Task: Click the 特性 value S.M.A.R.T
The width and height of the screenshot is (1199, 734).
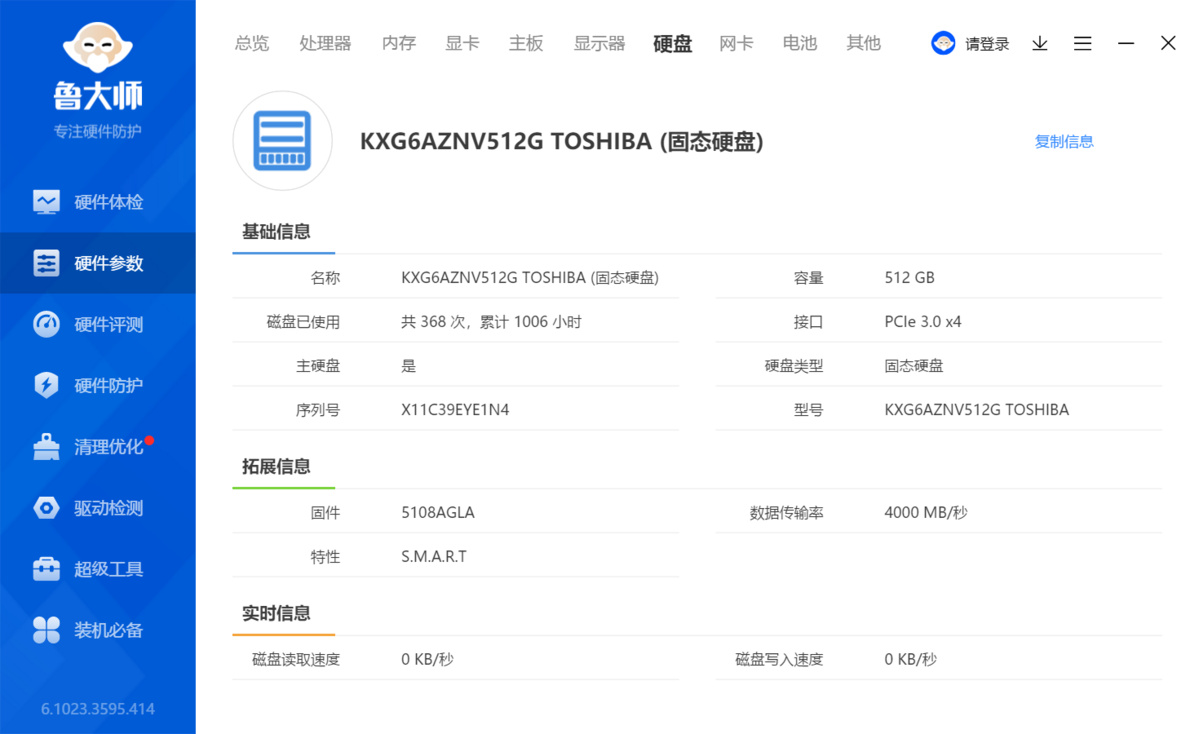Action: click(434, 557)
